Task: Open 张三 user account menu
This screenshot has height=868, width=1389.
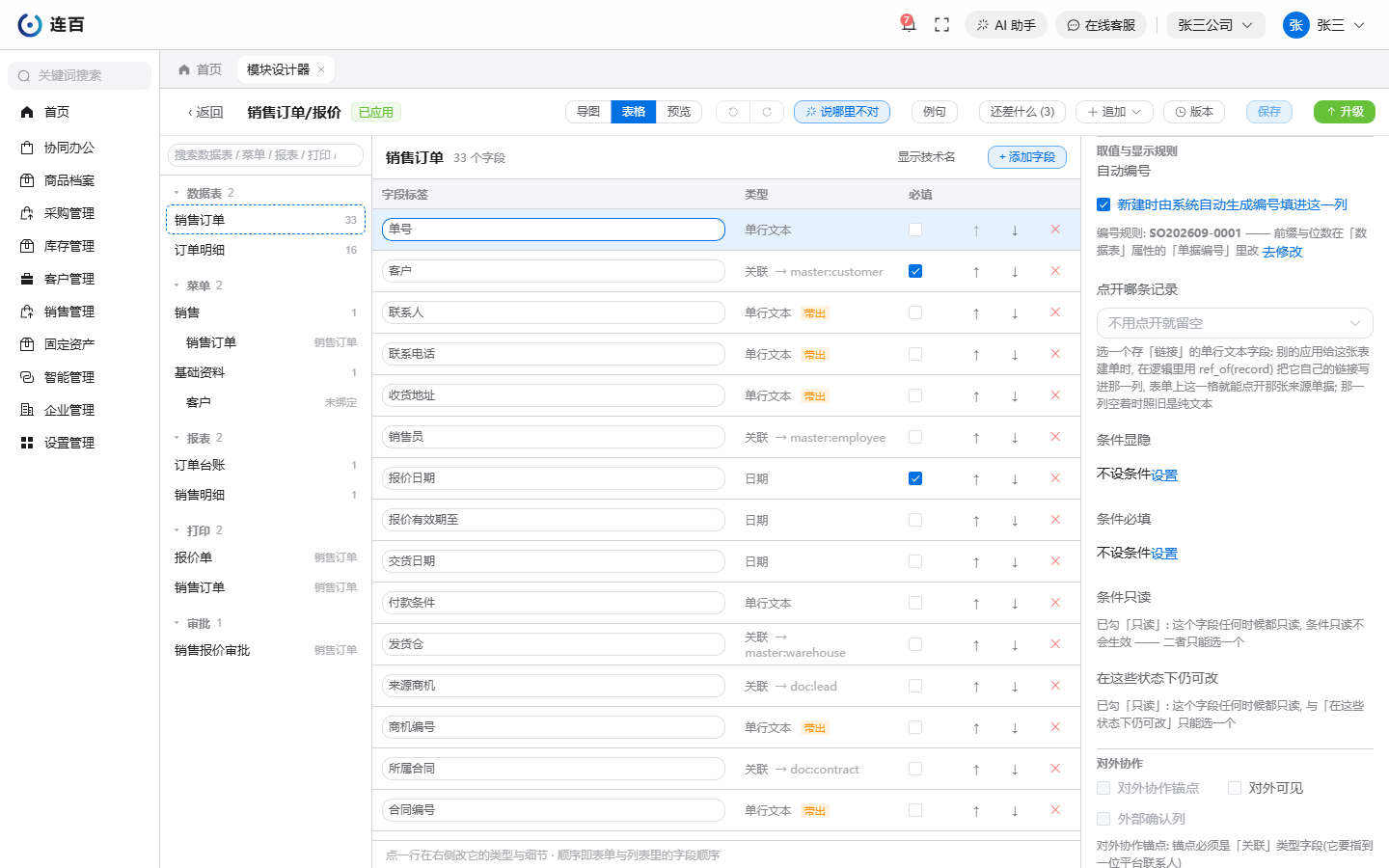Action: (x=1323, y=25)
